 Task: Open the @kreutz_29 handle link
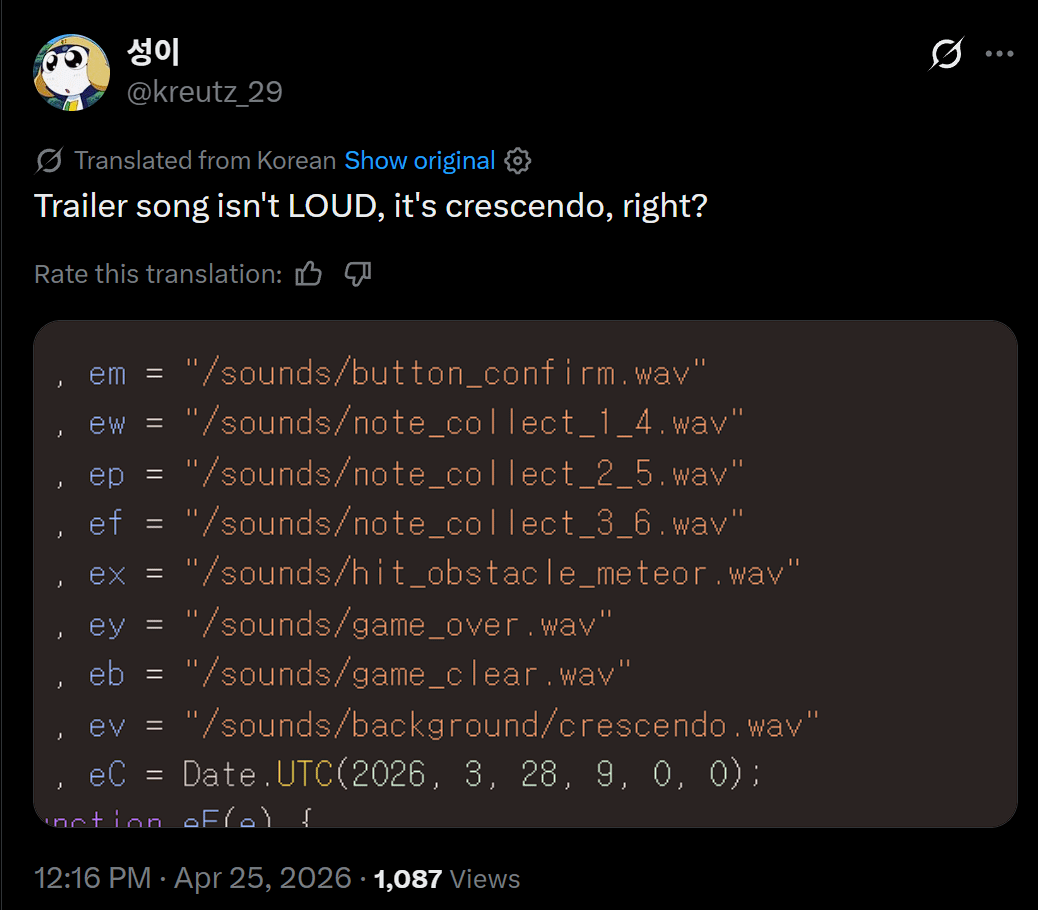(204, 92)
